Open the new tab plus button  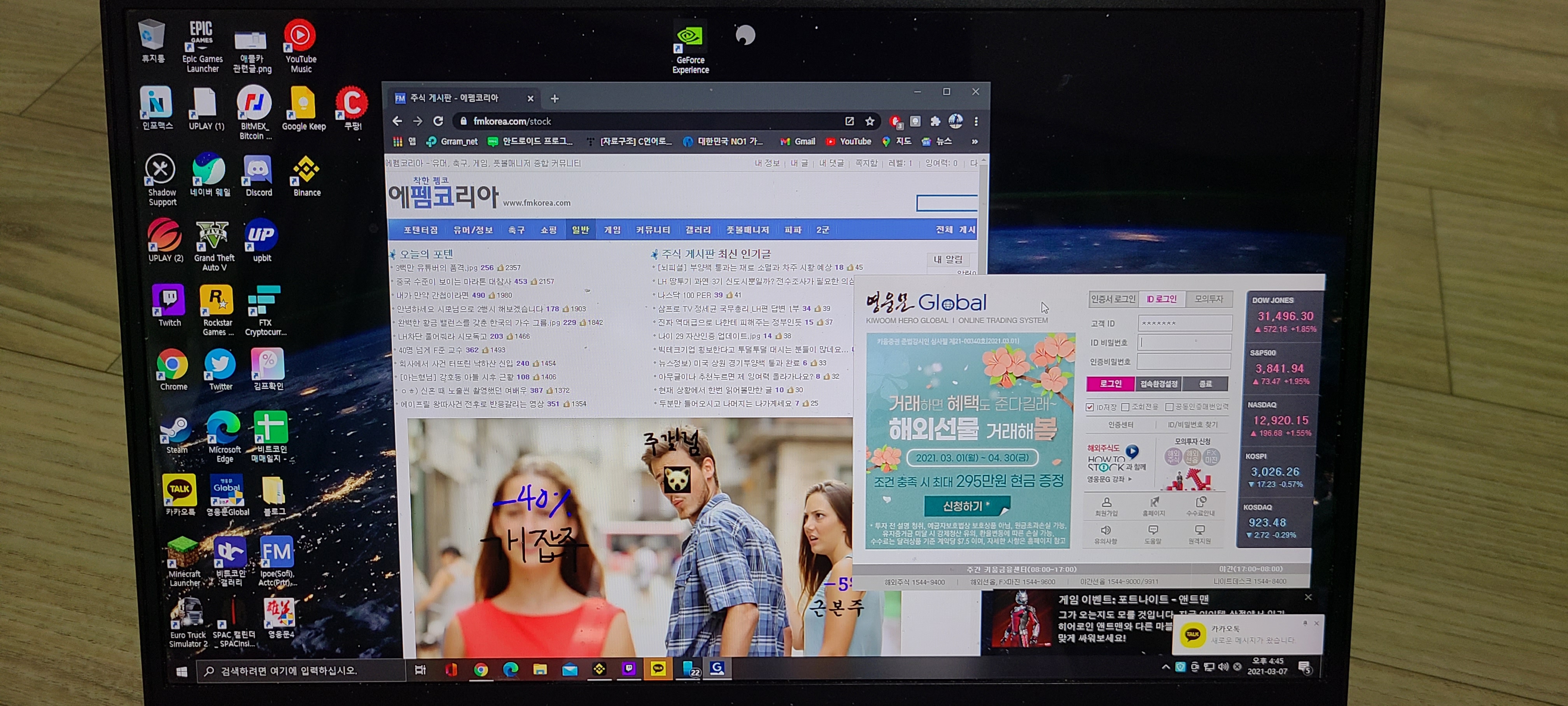[555, 99]
